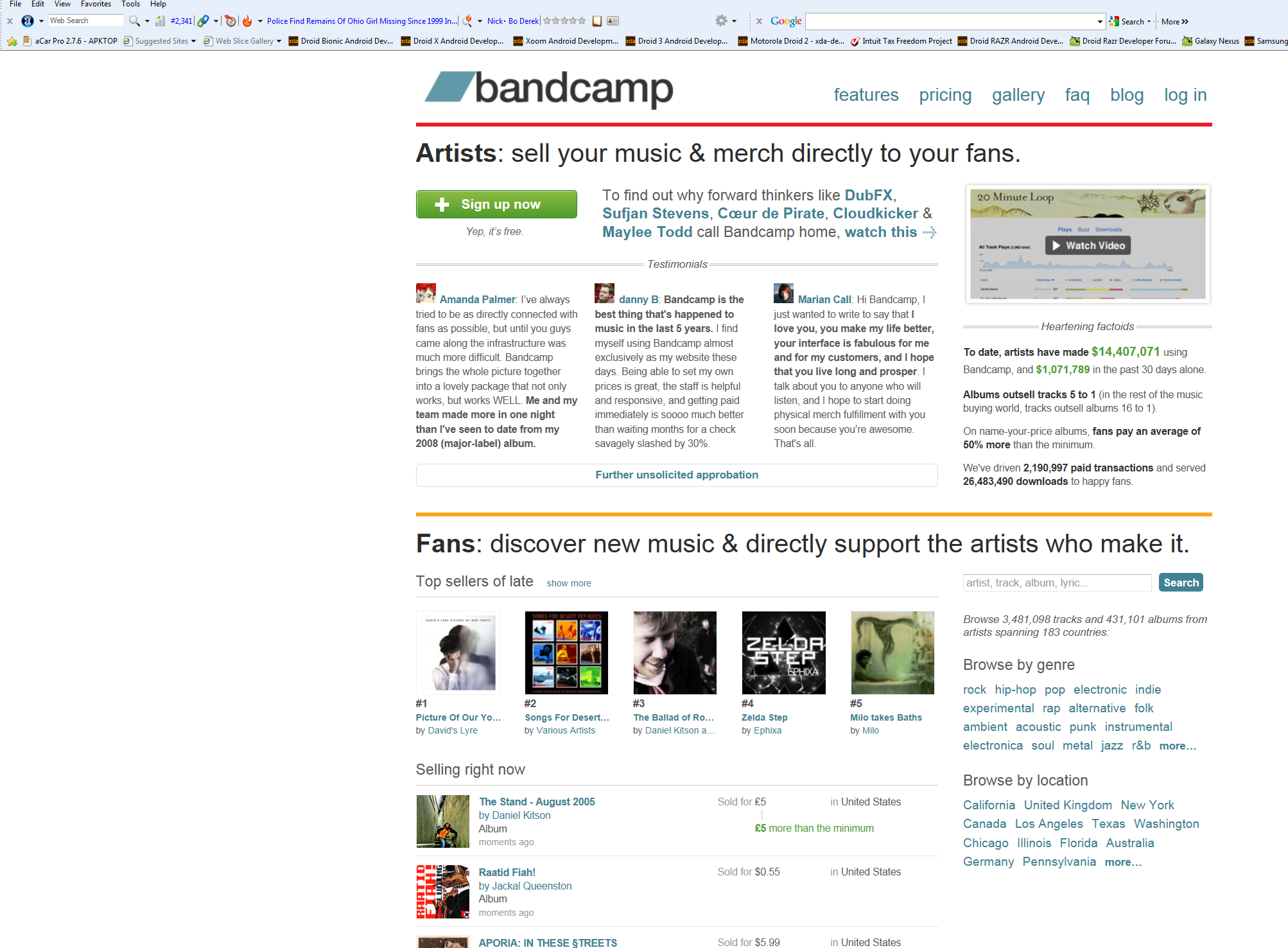Open Further unsolicited approbation link
This screenshot has height=948, width=1288.
(677, 475)
